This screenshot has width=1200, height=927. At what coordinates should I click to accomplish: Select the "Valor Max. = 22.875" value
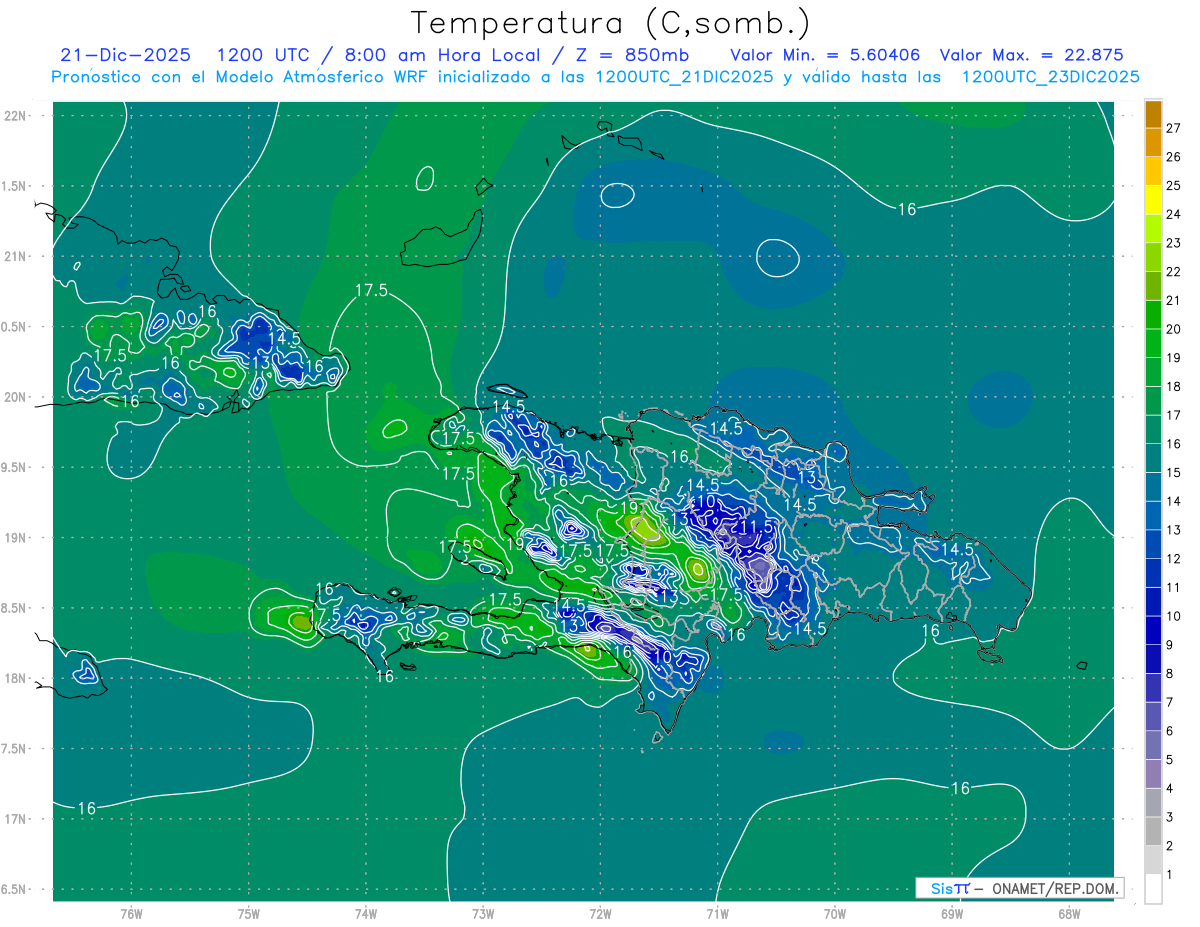(x=1032, y=55)
